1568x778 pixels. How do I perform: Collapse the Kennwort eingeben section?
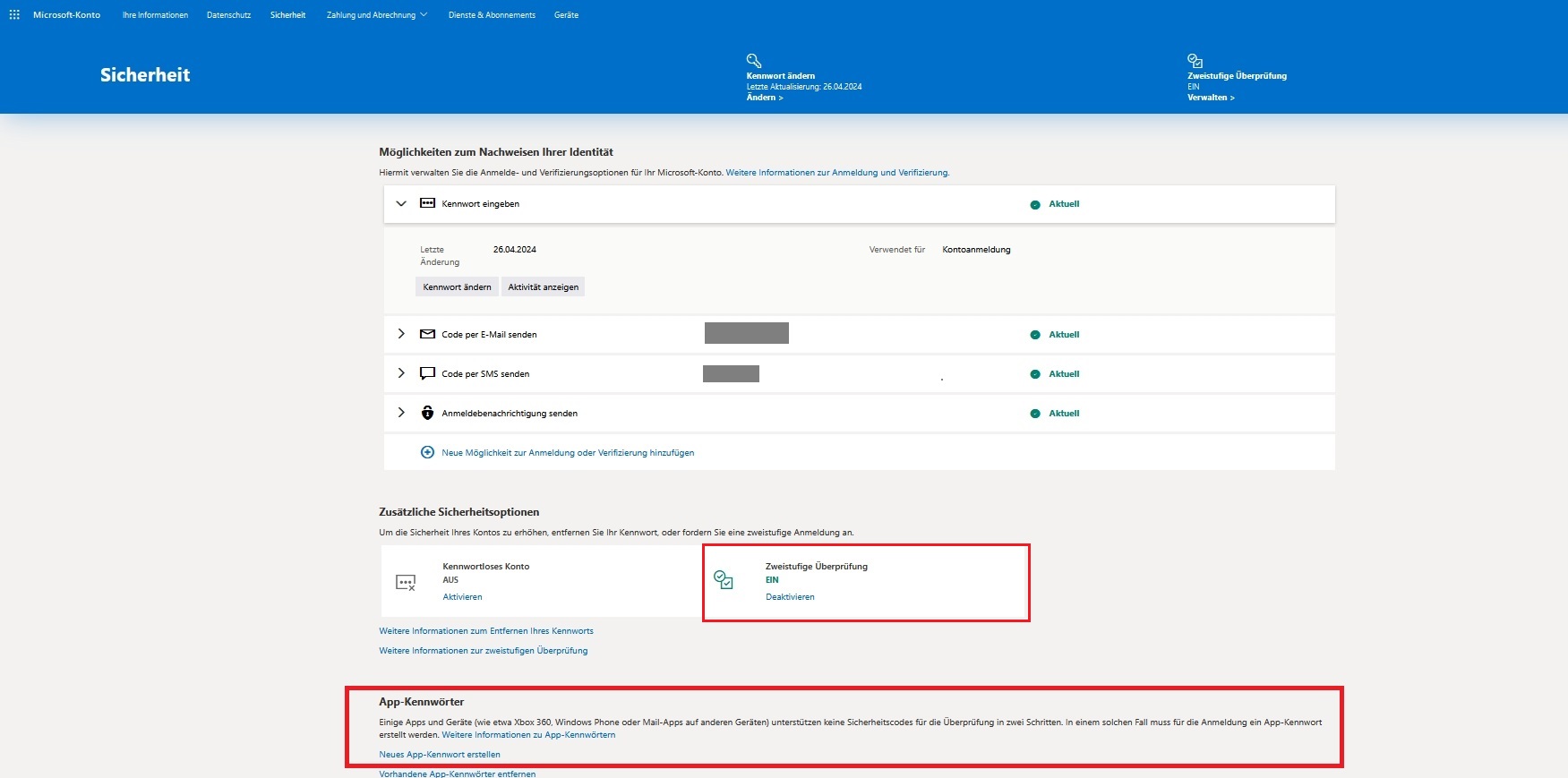[401, 203]
